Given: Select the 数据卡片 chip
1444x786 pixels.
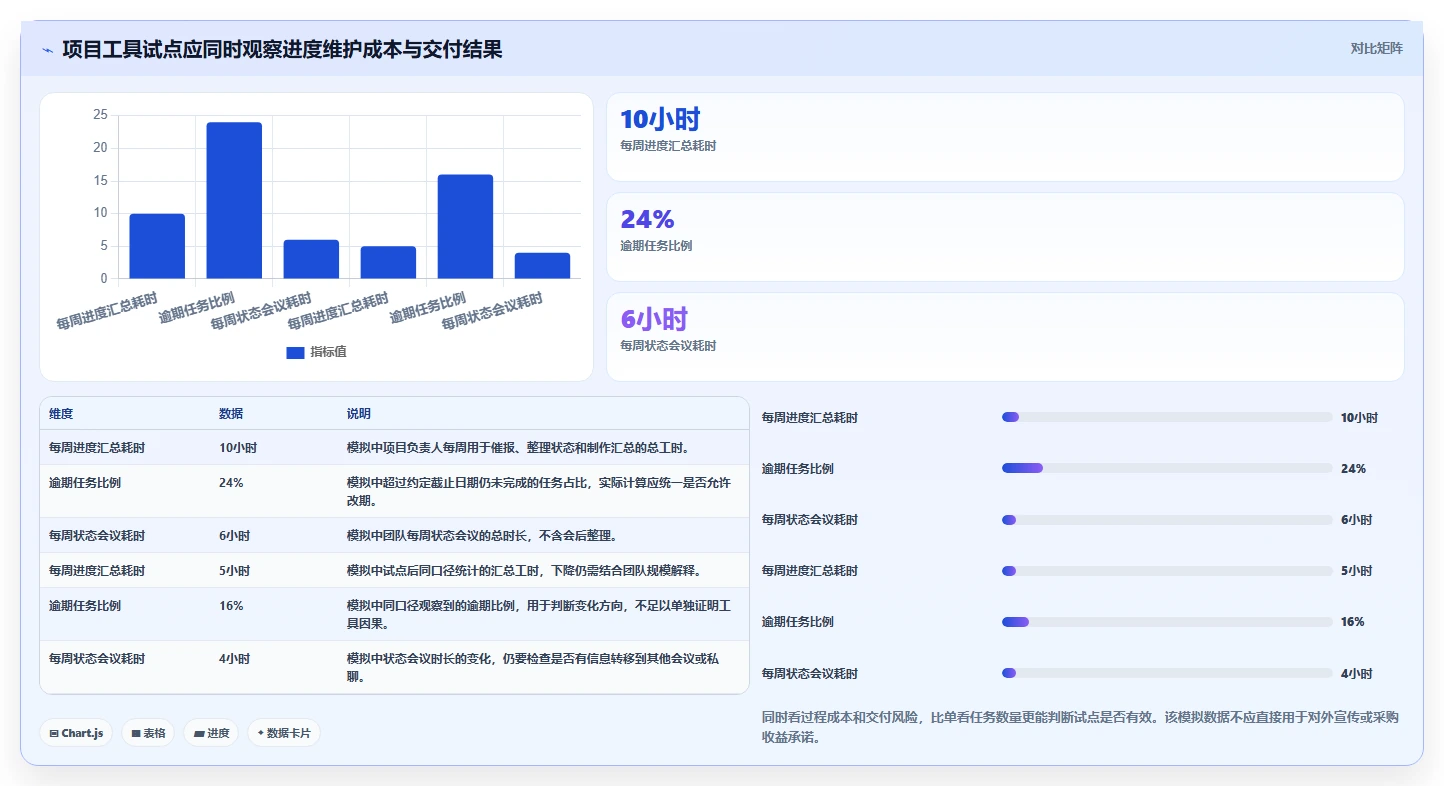Looking at the screenshot, I should coord(284,733).
